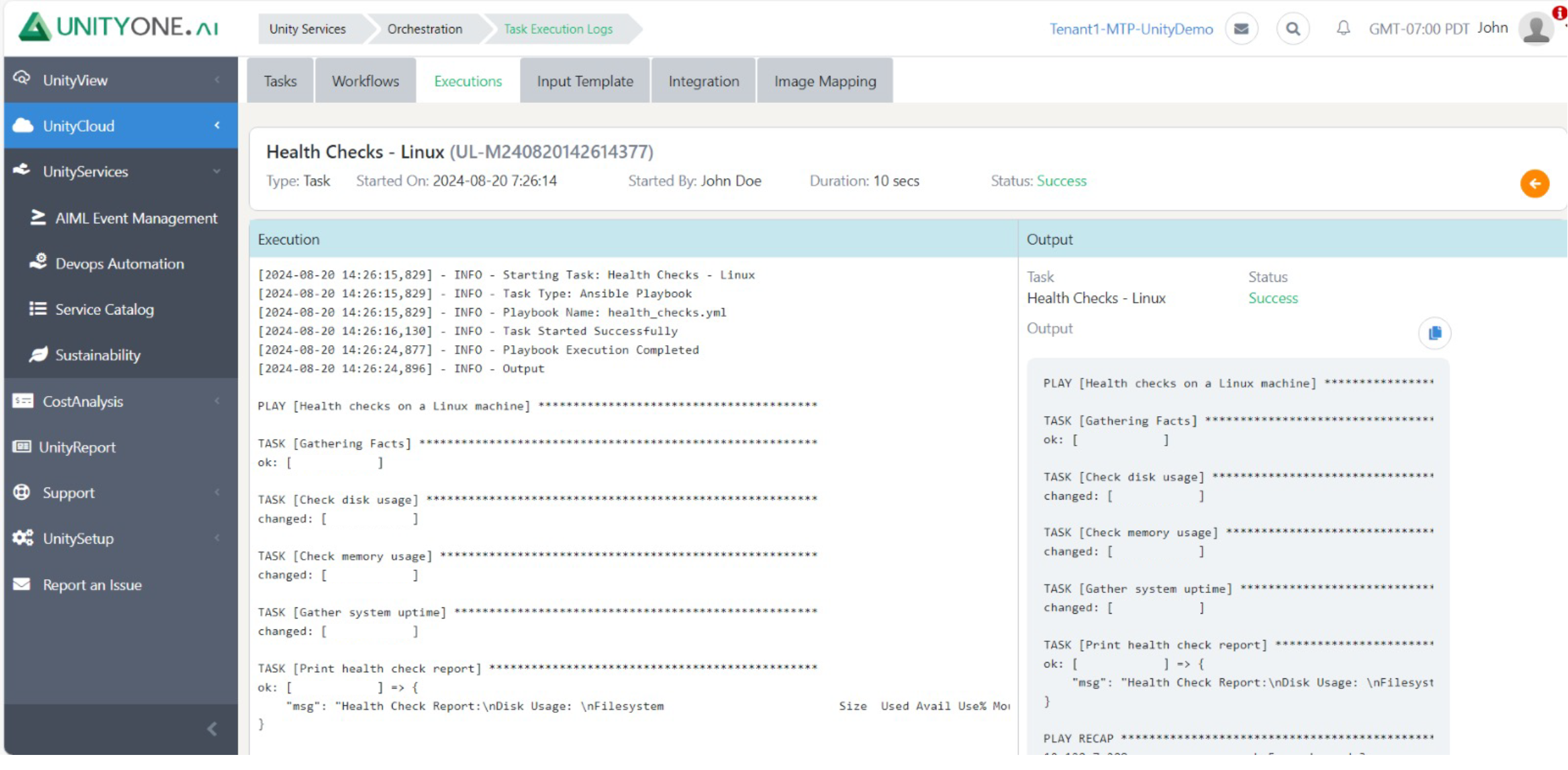Click the UnityView eye icon
Viewport: 1568px width, 770px height.
(x=22, y=79)
